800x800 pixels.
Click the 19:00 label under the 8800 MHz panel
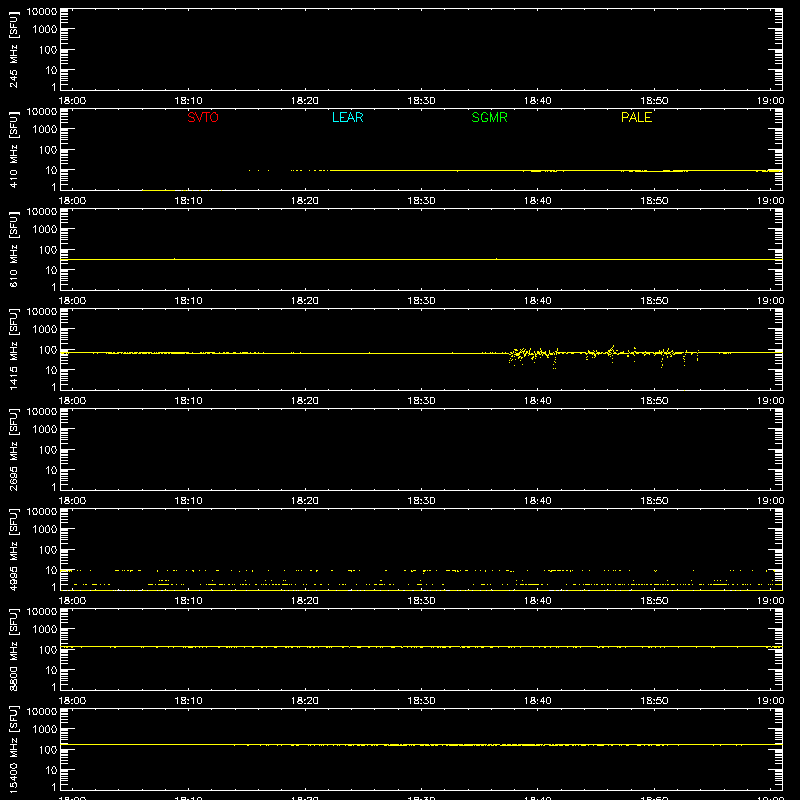(770, 701)
